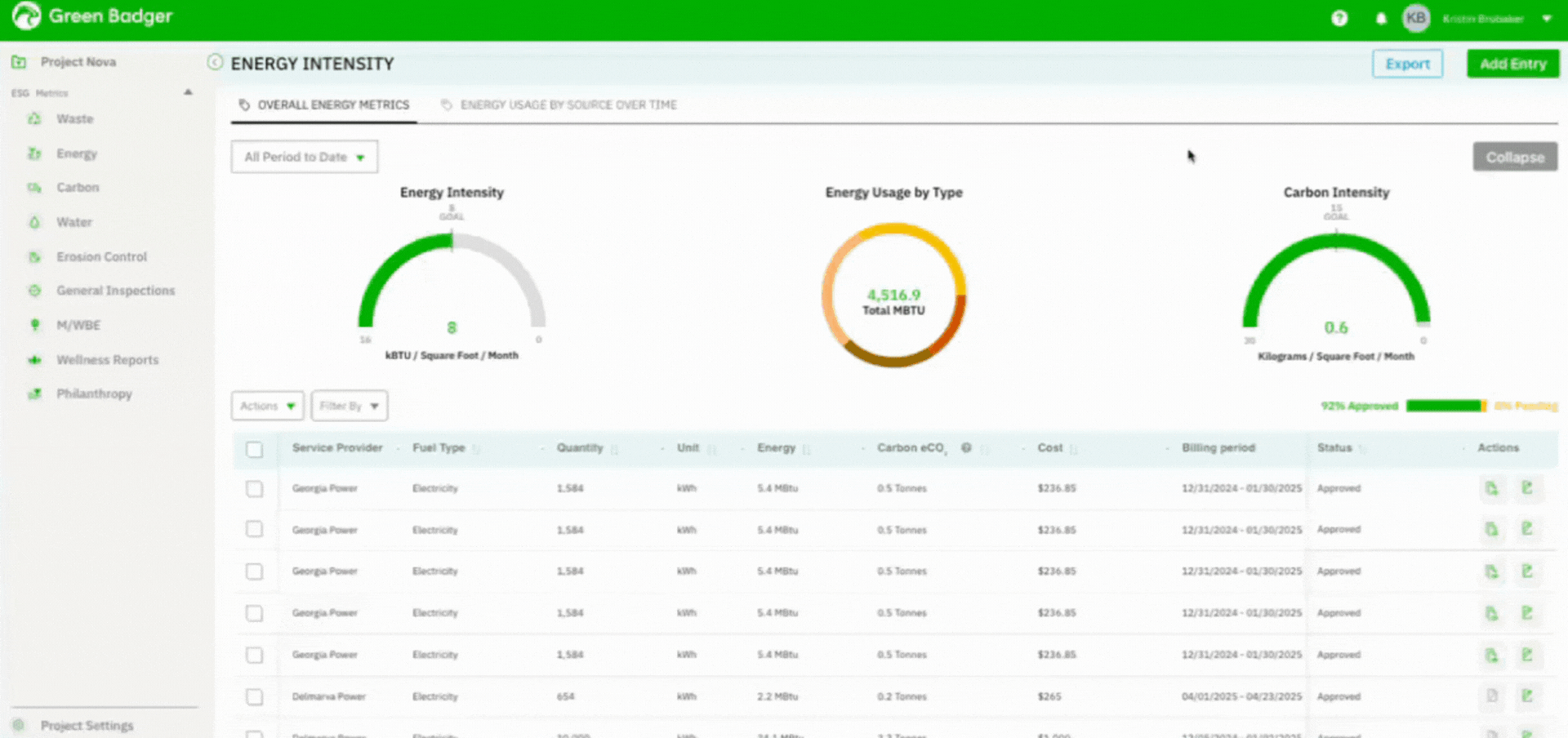Click the Collapse button
This screenshot has width=1568, height=738.
click(1515, 157)
